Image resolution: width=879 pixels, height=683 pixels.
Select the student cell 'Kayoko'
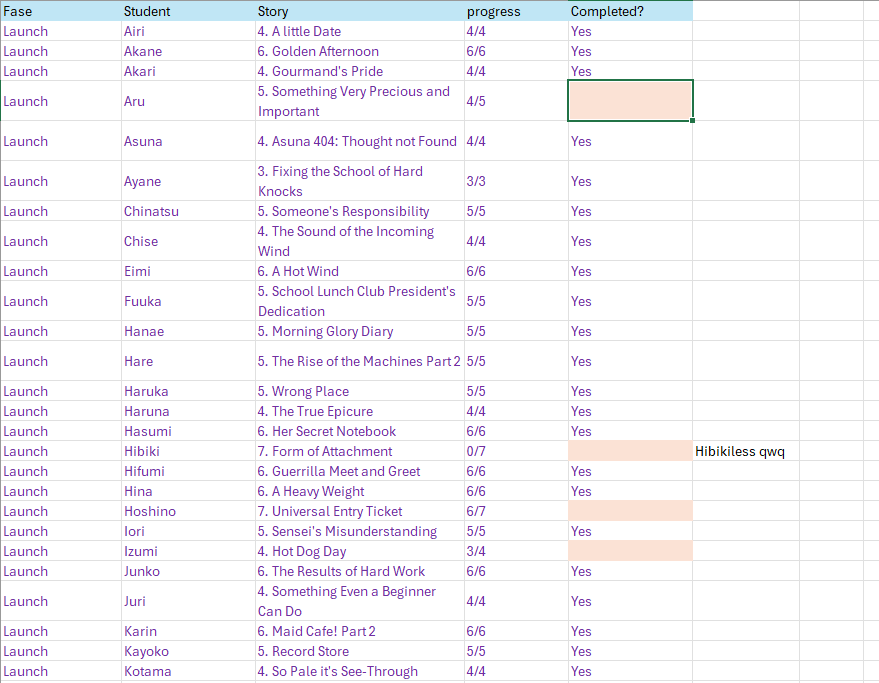(188, 652)
